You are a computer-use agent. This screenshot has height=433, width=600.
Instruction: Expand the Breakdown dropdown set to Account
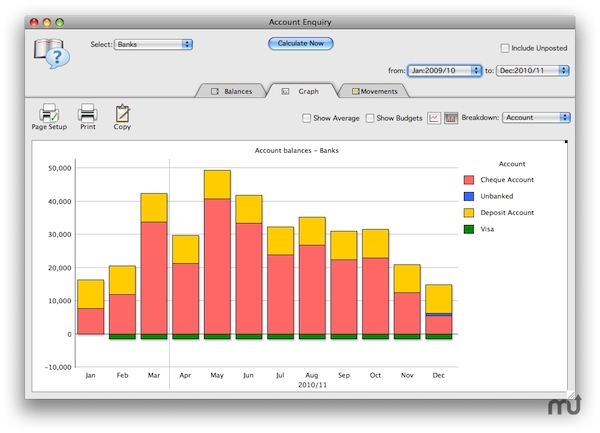[x=536, y=118]
